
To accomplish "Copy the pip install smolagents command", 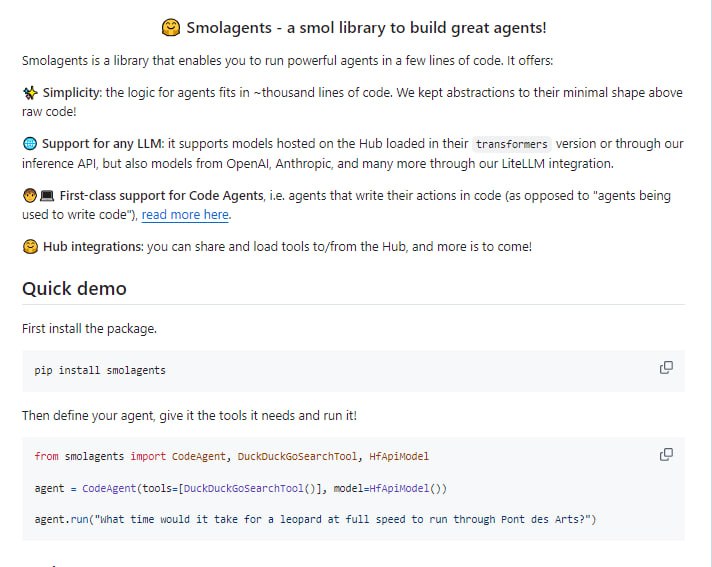I will [x=666, y=368].
